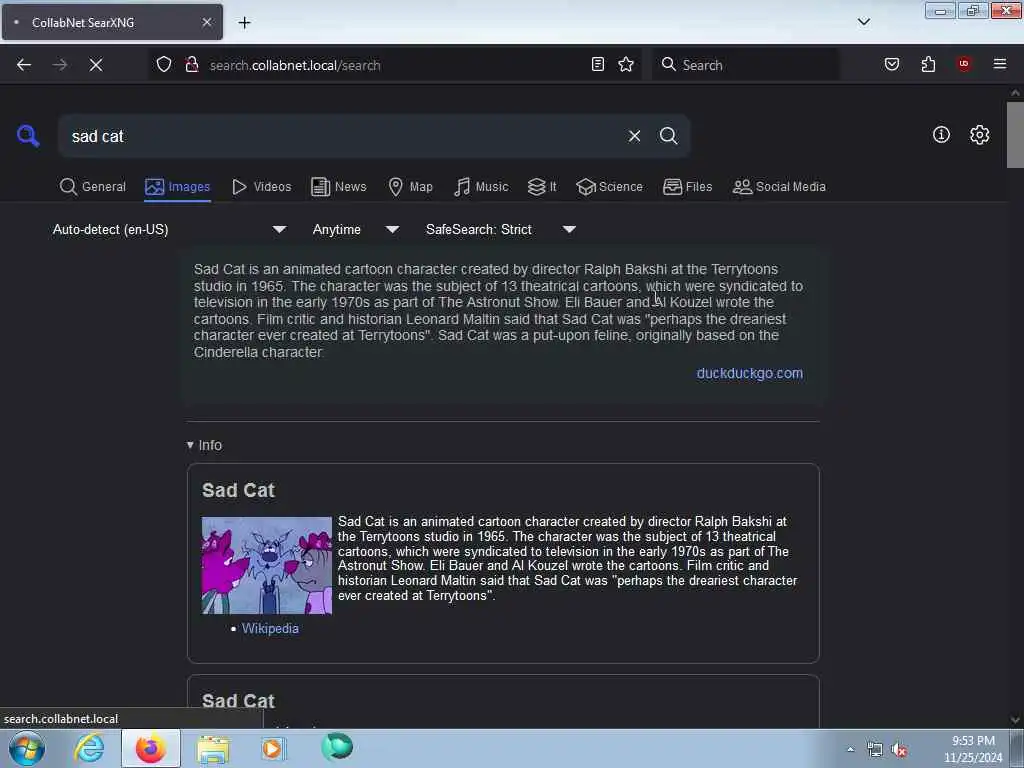Click the address bar URL

(295, 65)
